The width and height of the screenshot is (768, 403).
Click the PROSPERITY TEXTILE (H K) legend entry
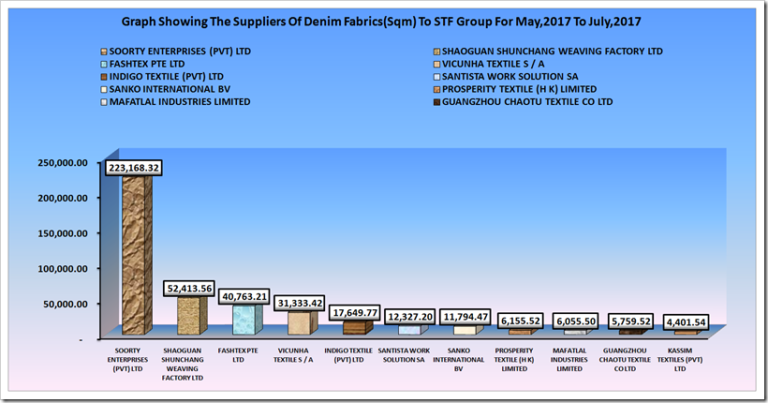[515, 89]
